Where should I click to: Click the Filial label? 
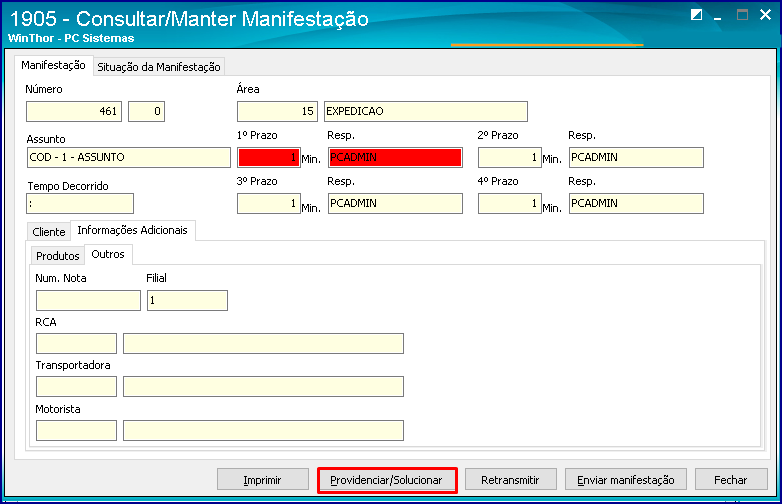(156, 278)
